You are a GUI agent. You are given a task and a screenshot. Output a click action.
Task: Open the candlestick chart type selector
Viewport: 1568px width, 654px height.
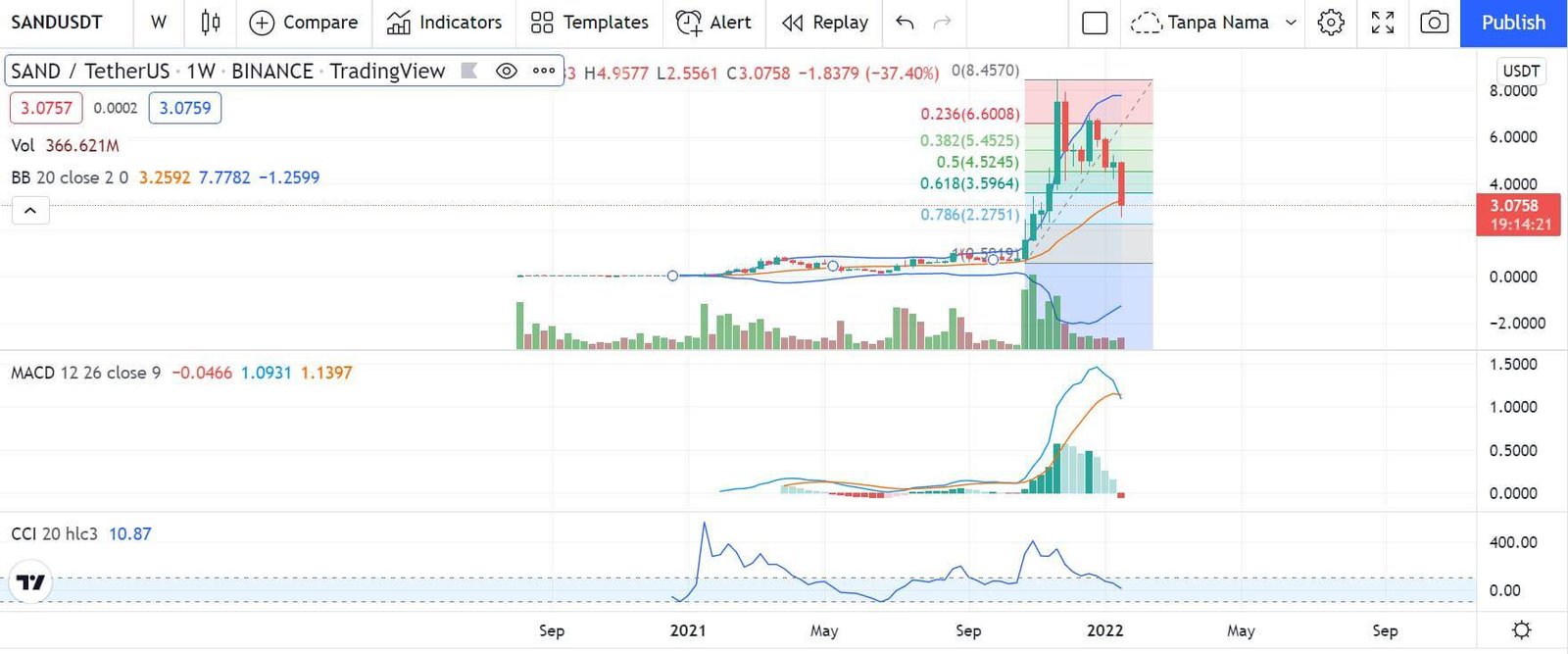coord(210,22)
